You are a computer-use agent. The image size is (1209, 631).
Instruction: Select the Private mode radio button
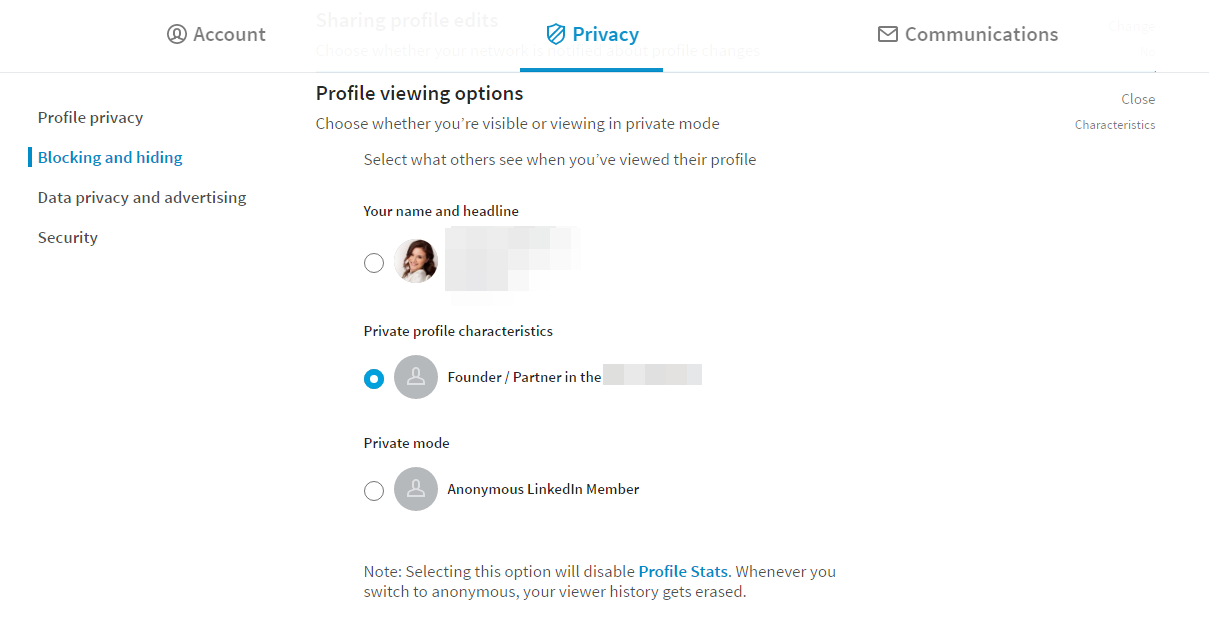click(374, 491)
